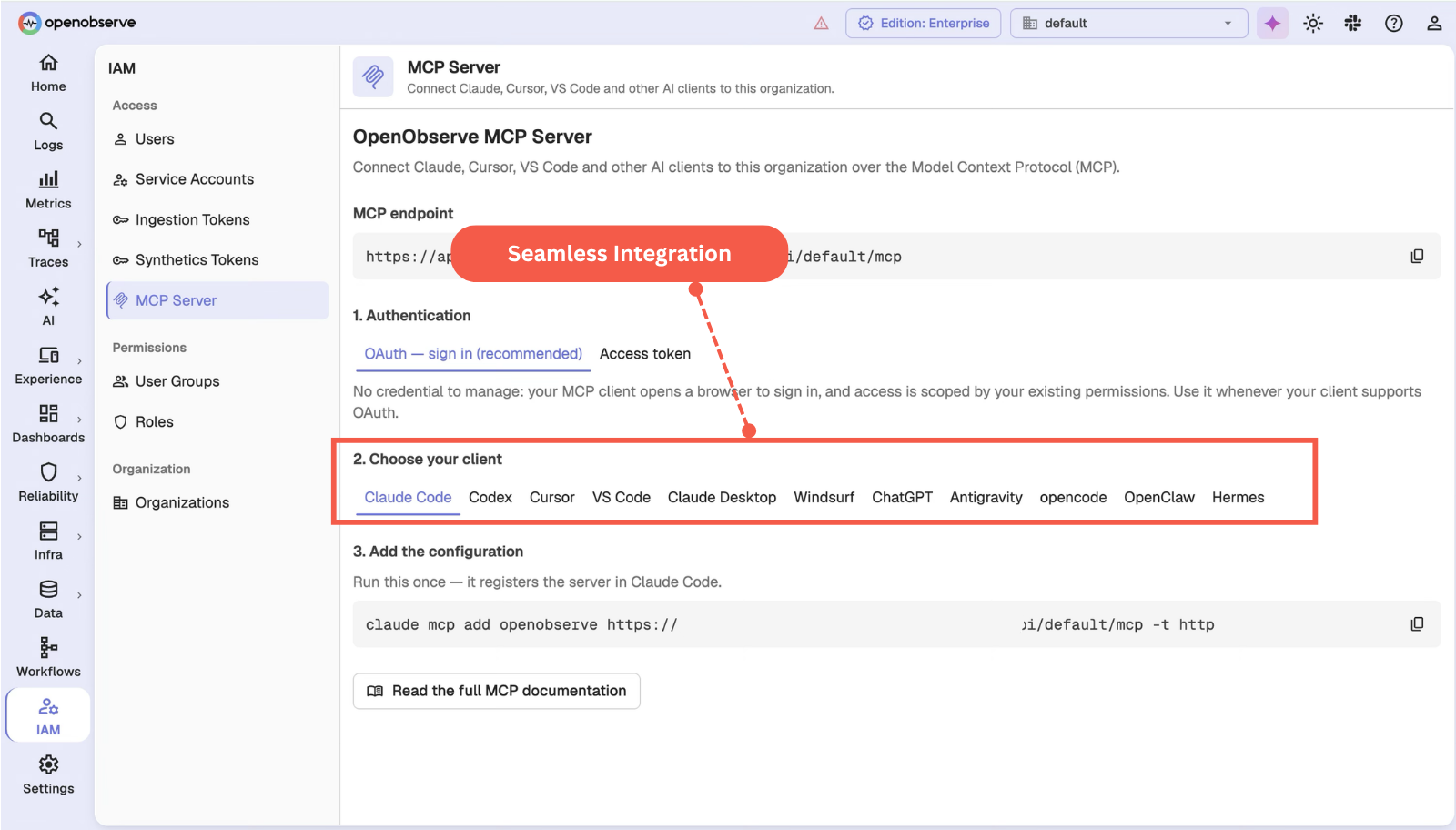Viewport: 1456px width, 830px height.
Task: Expand the Dashboards submenu chevron
Action: (x=79, y=420)
